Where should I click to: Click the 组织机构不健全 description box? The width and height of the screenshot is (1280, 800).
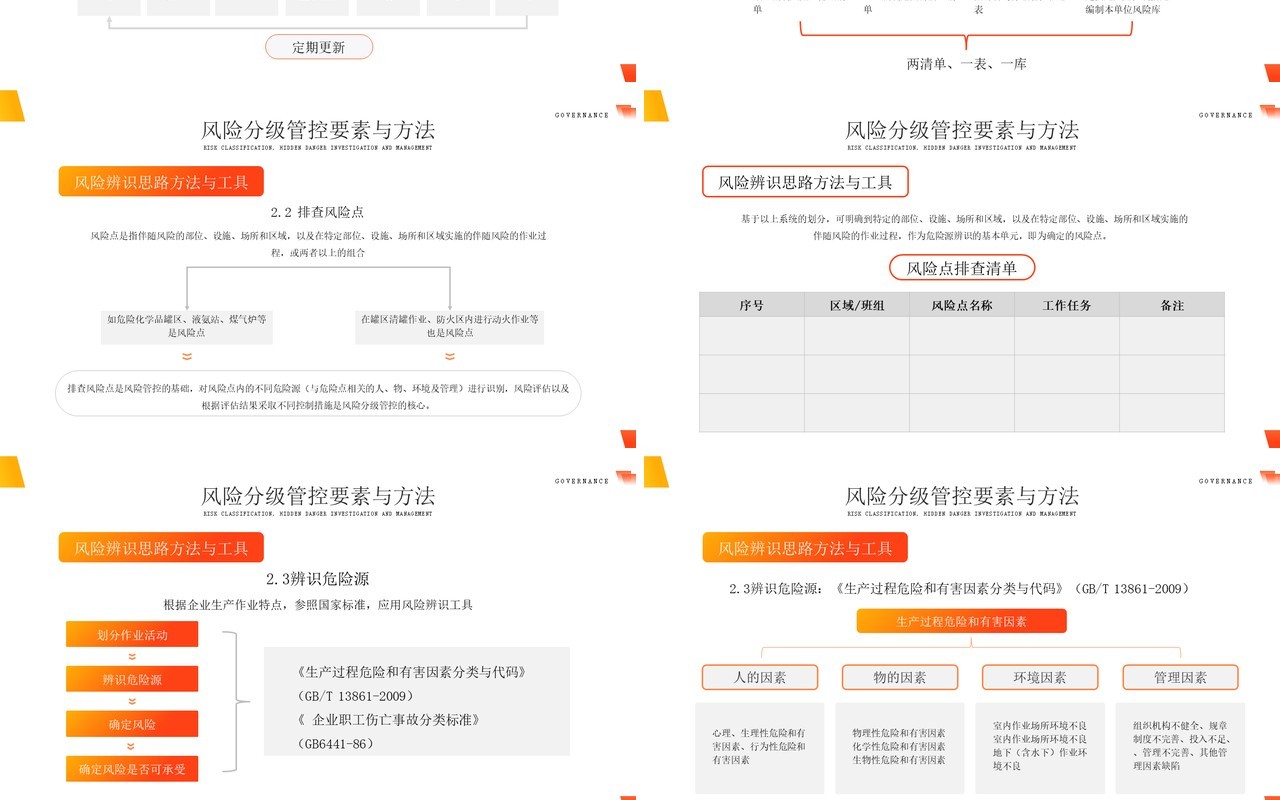point(1181,747)
